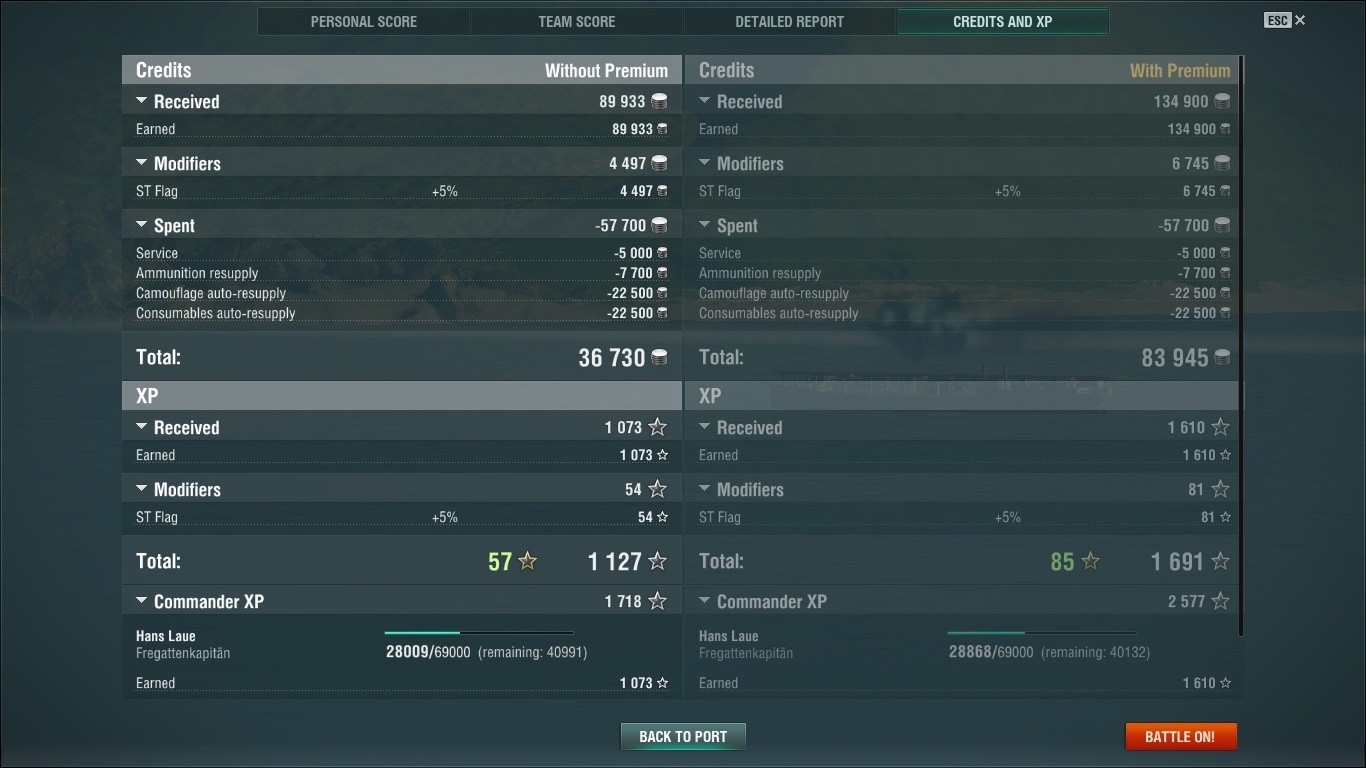Close the results screen with ESC X
The height and width of the screenshot is (768, 1366).
1285,20
